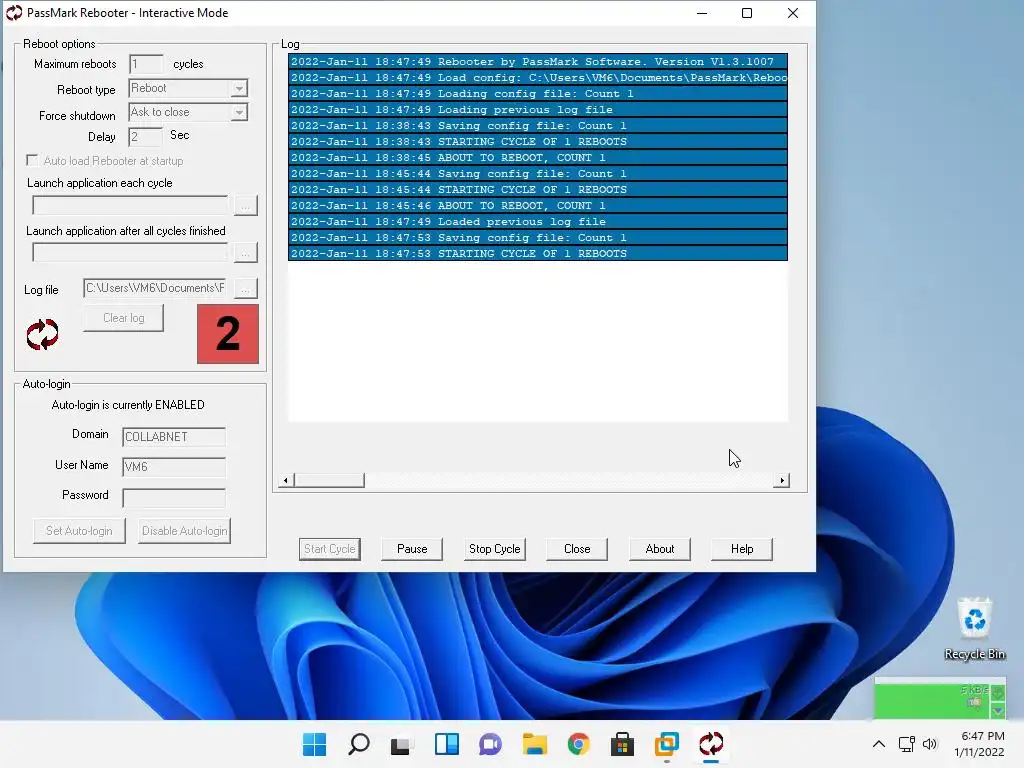Select log line 18:45:44 'Saving config file'

coord(537,174)
